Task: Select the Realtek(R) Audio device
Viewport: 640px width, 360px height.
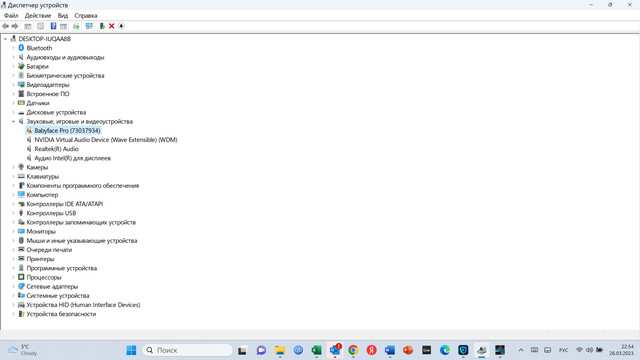Action: 56,149
